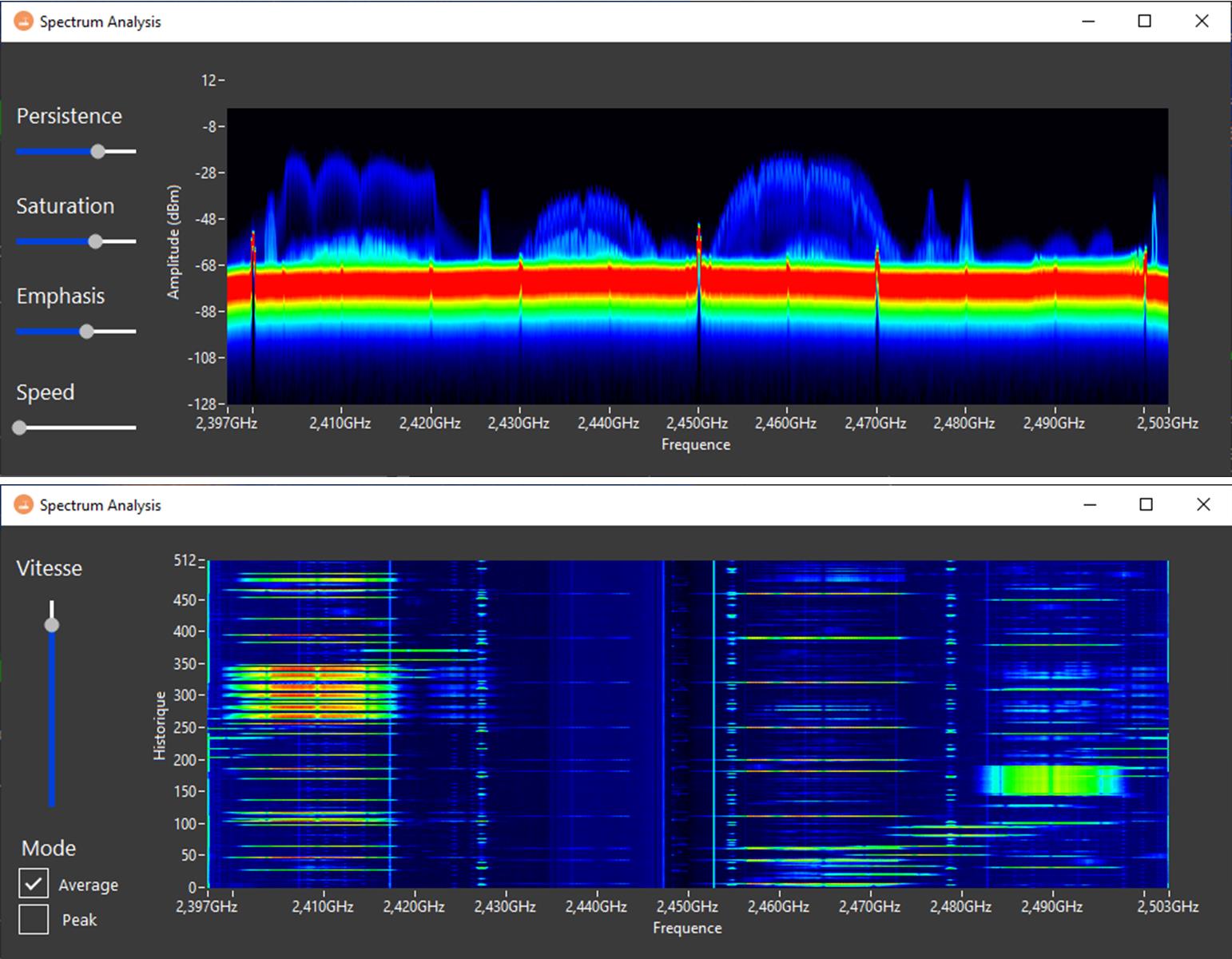
Task: Select the Emphasis slider thumb
Action: point(86,332)
